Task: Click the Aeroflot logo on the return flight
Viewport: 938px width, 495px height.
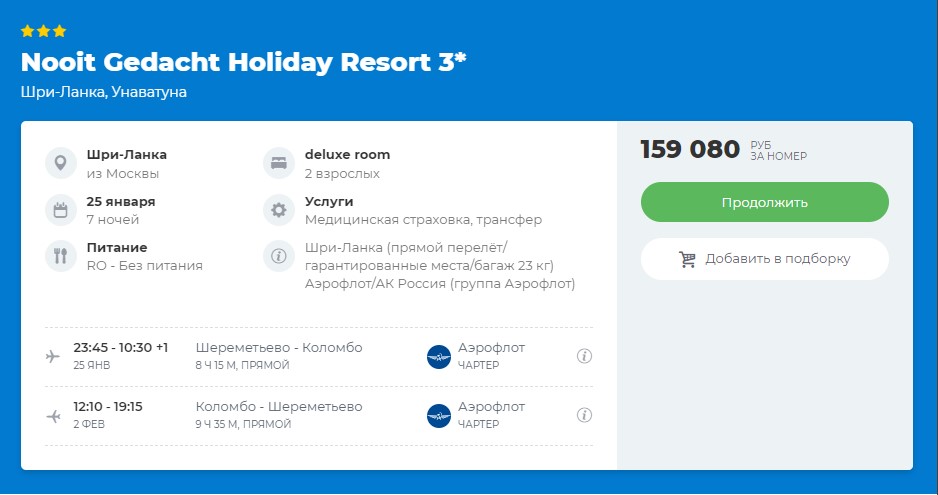Action: 438,416
